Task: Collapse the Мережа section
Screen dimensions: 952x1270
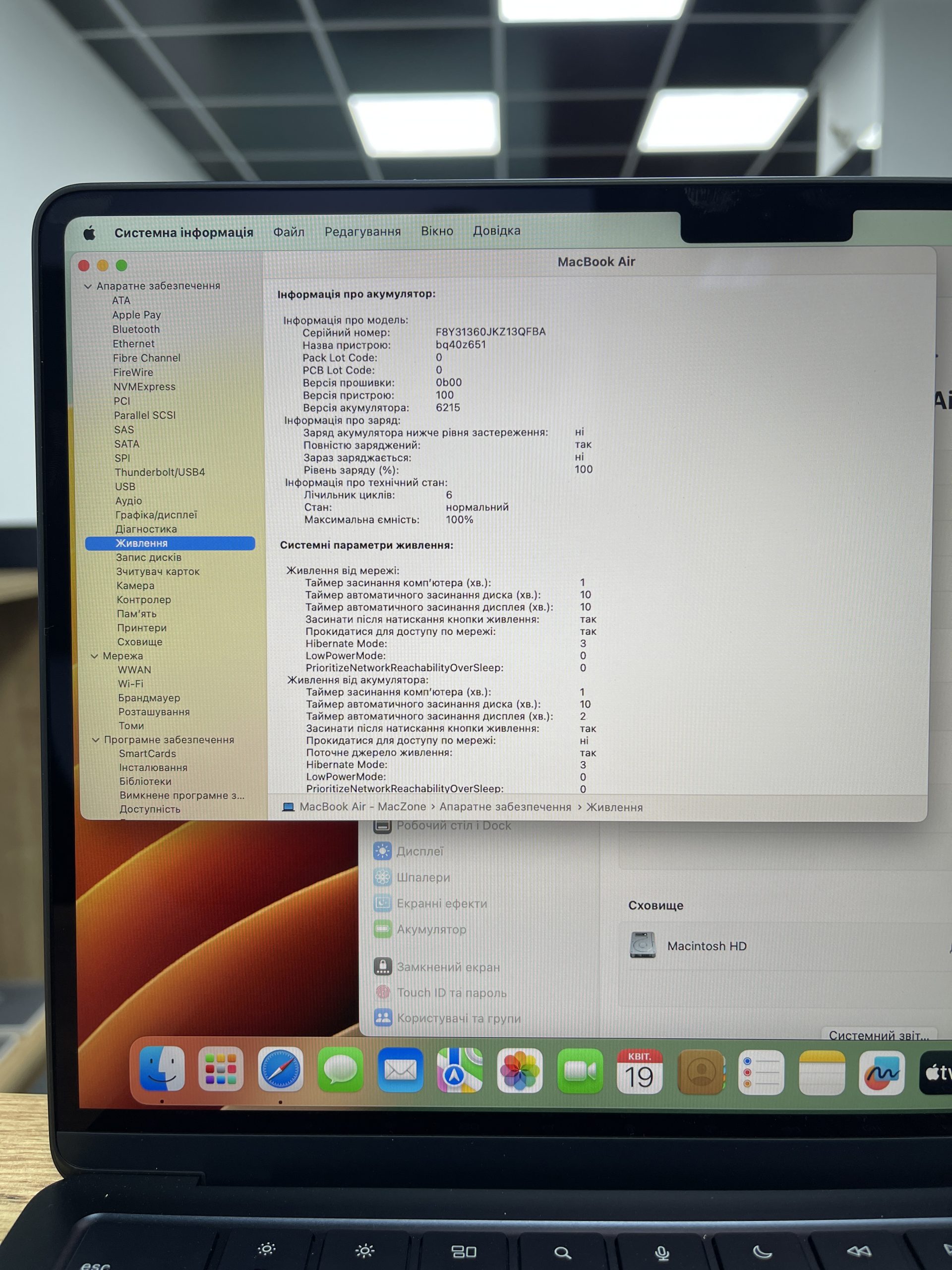Action: click(x=95, y=656)
